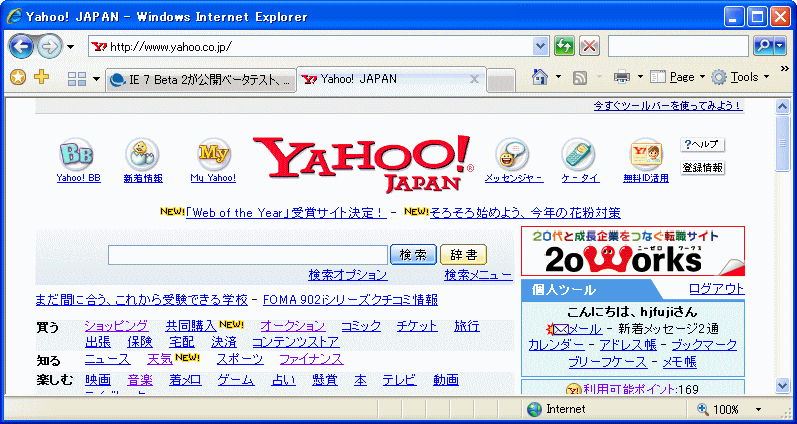Click the 2oWorks advertisement banner
This screenshot has width=797, height=424.
633,251
